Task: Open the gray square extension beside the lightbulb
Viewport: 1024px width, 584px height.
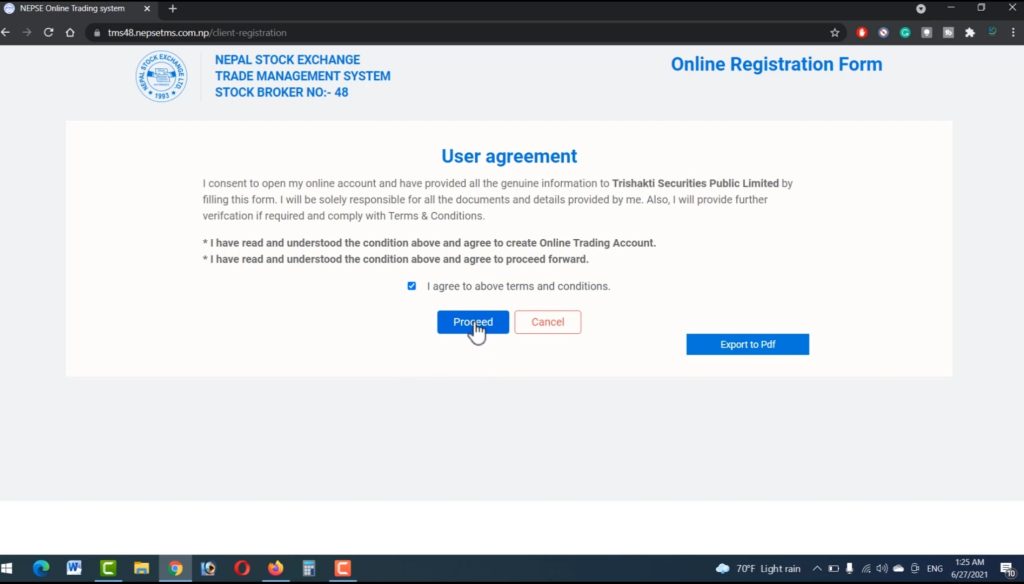Action: 948,33
